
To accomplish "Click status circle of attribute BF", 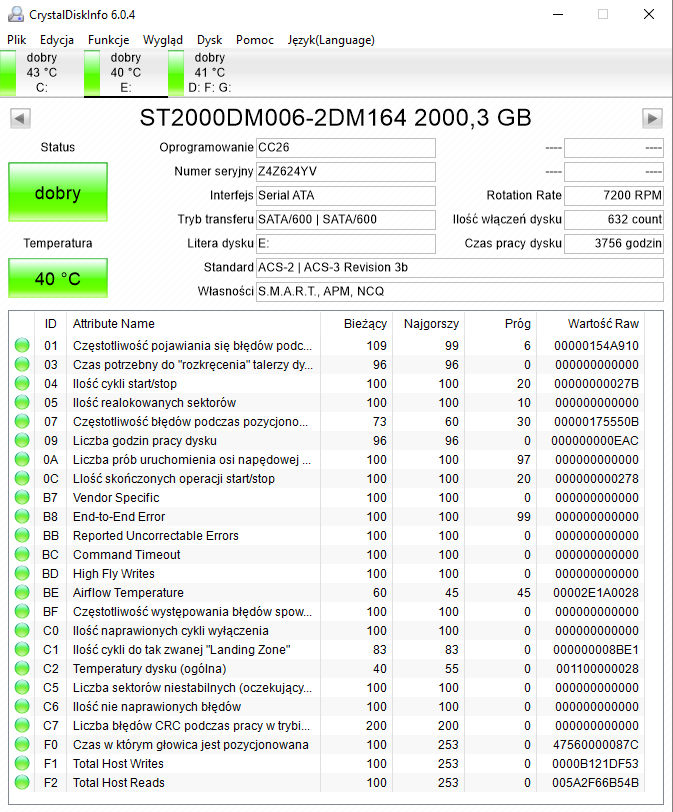I will 22,611.
